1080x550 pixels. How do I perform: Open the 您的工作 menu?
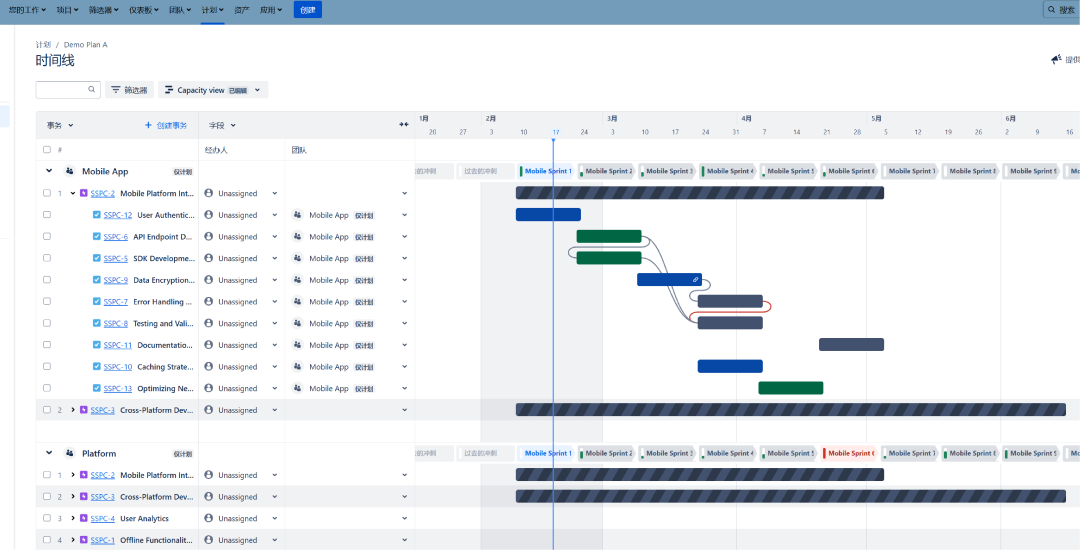(28, 10)
